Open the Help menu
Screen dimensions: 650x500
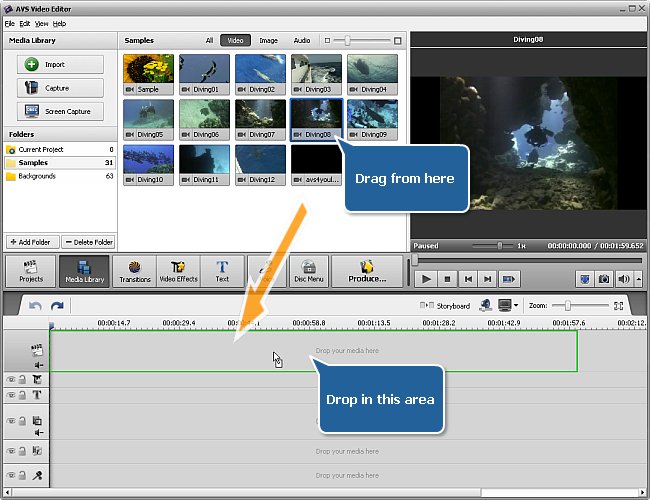pos(59,24)
